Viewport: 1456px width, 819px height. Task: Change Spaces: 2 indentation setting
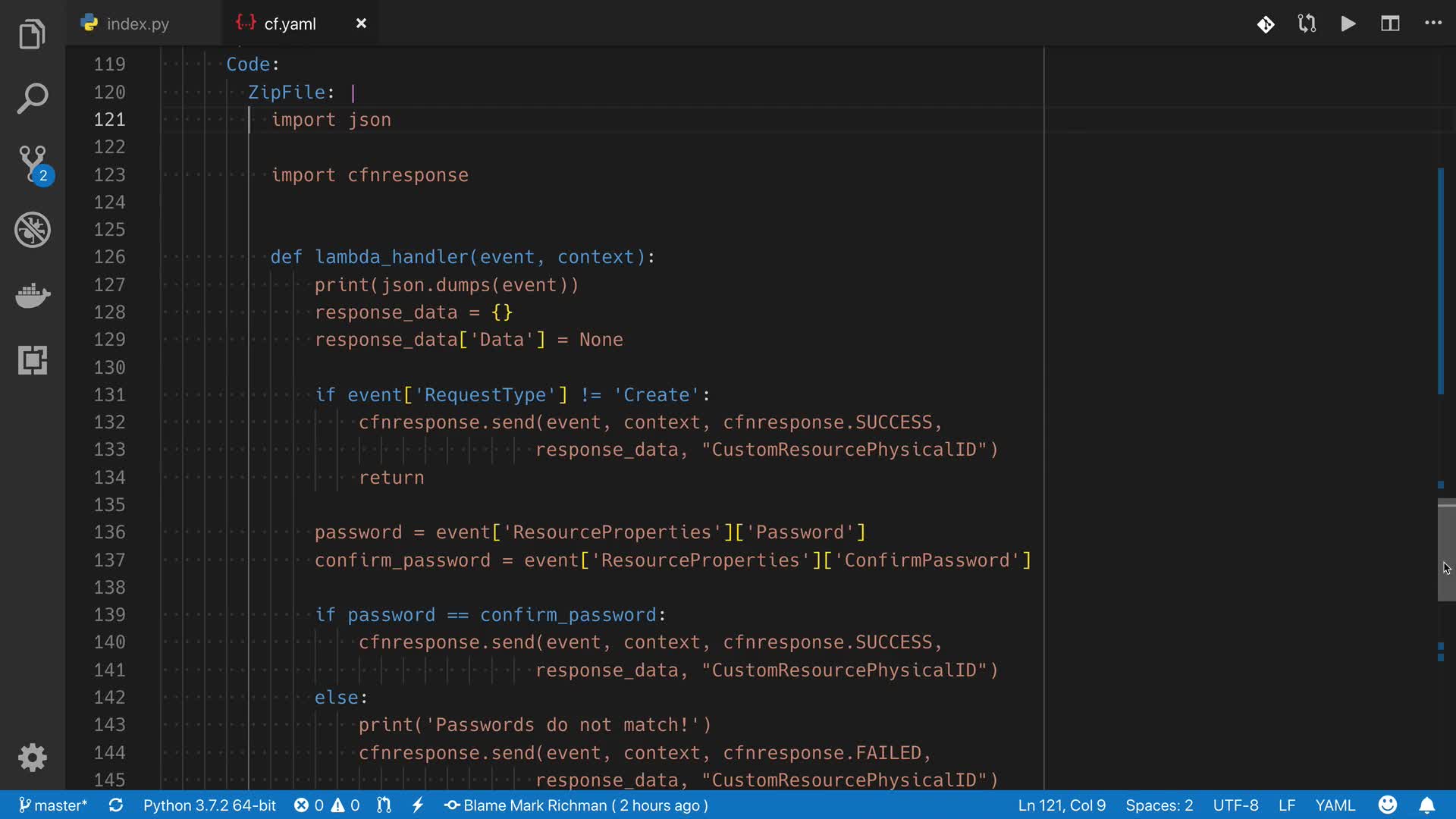[x=1159, y=805]
